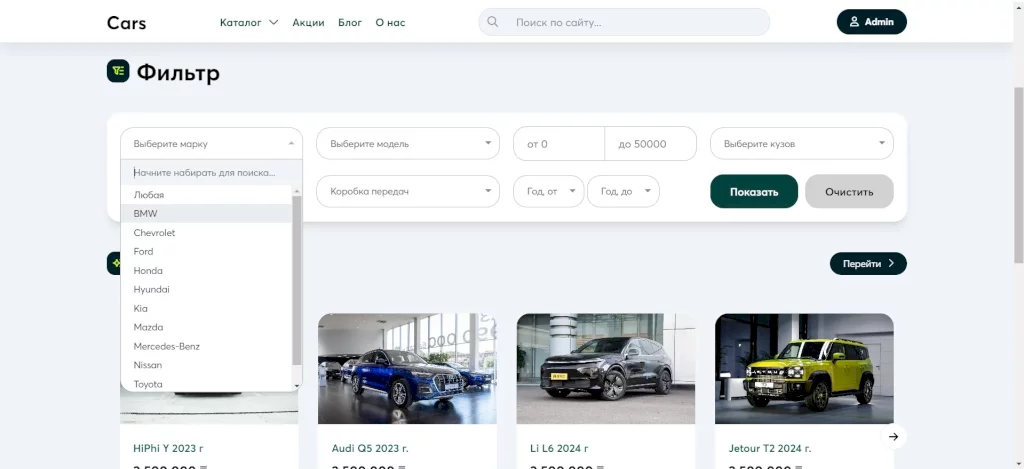Screen dimensions: 1024x469
Task: Open the Li L6 car photo
Action: (606, 368)
